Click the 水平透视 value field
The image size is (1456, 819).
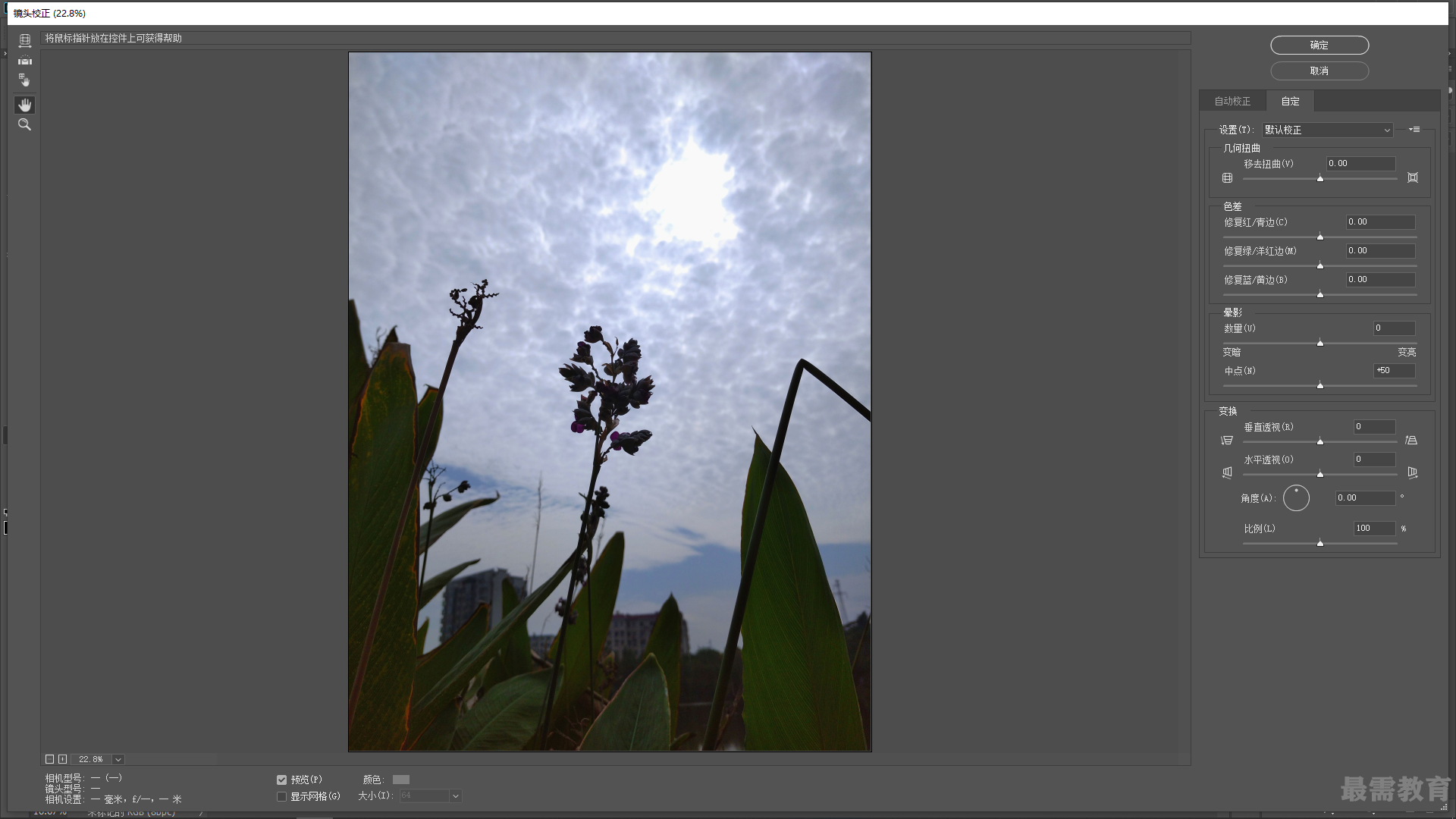coord(1374,460)
